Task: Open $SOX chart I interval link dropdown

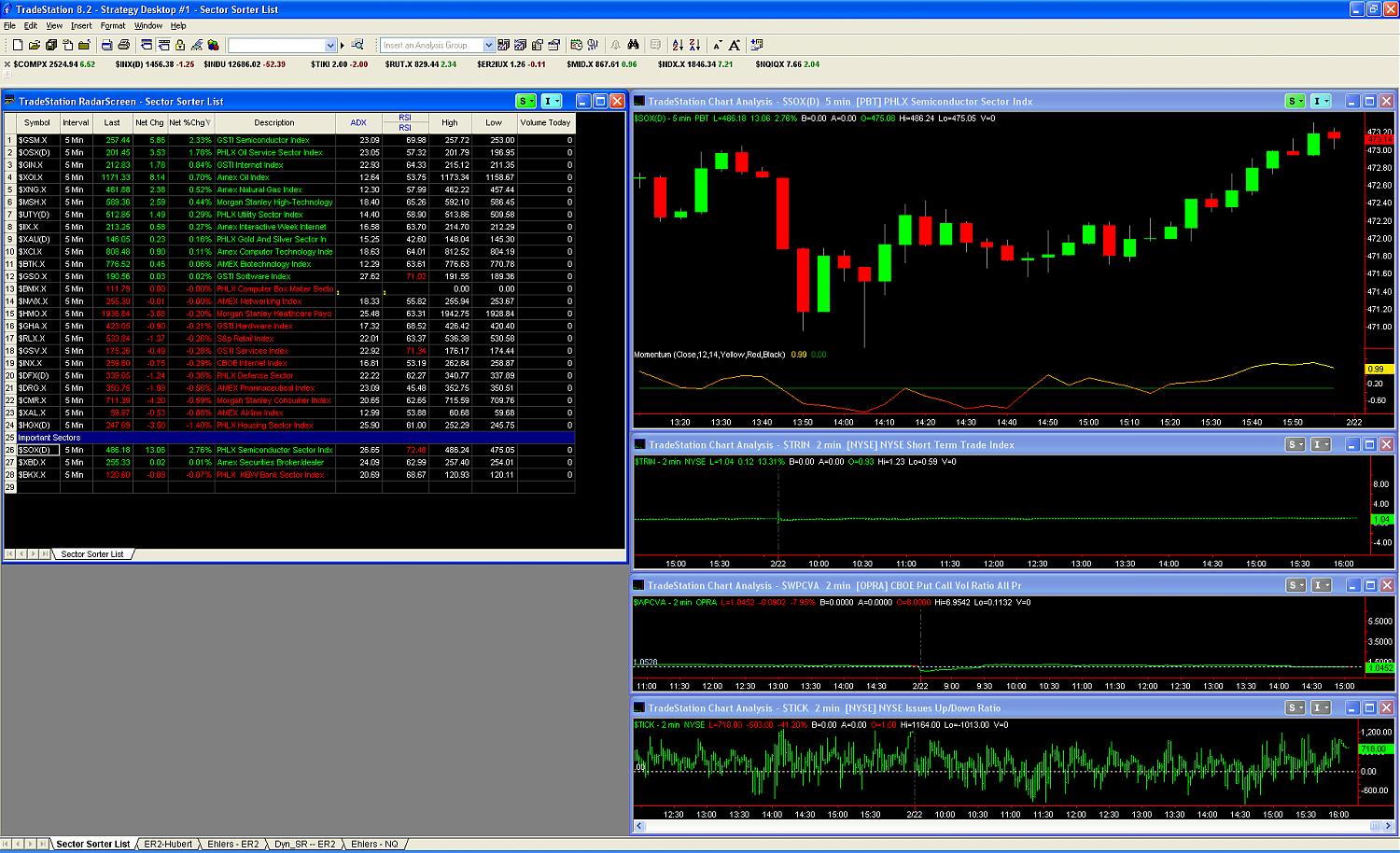Action: click(x=1321, y=101)
